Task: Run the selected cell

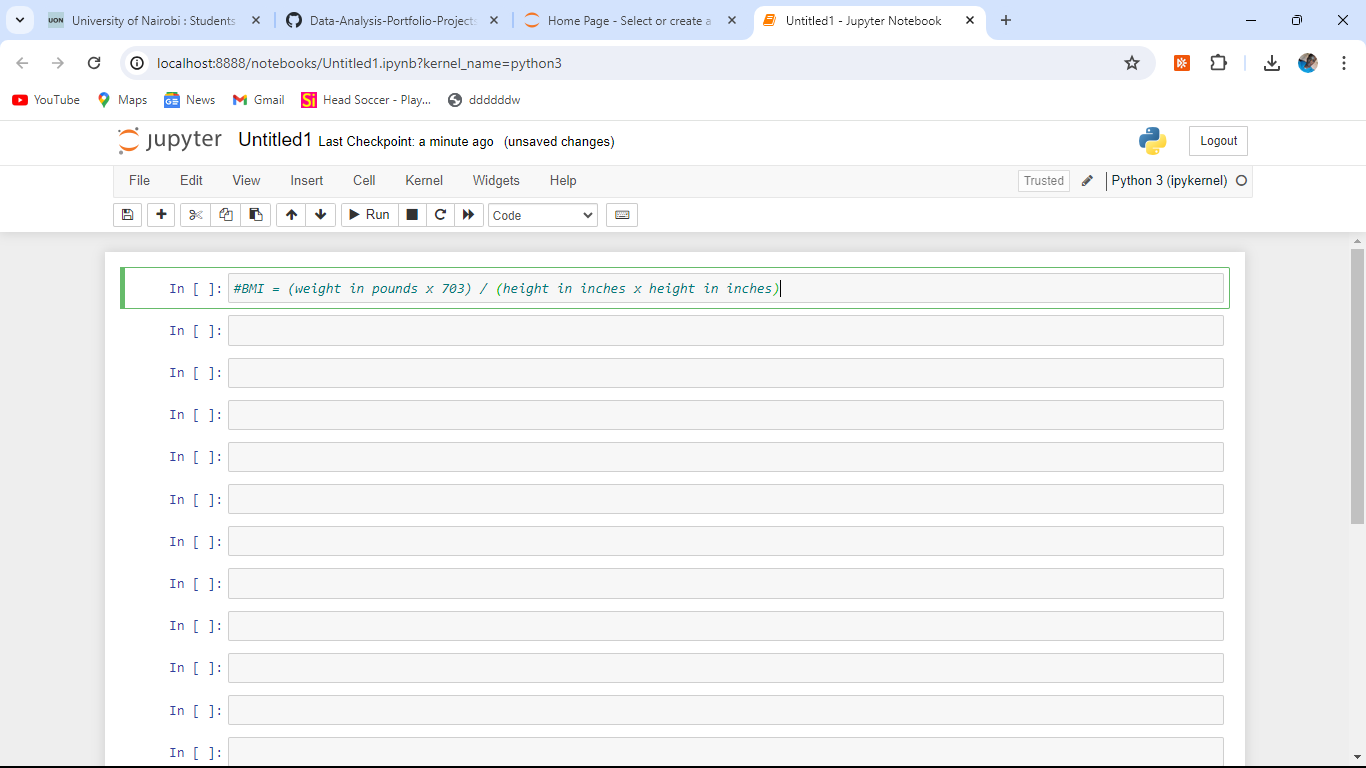Action: [x=369, y=215]
